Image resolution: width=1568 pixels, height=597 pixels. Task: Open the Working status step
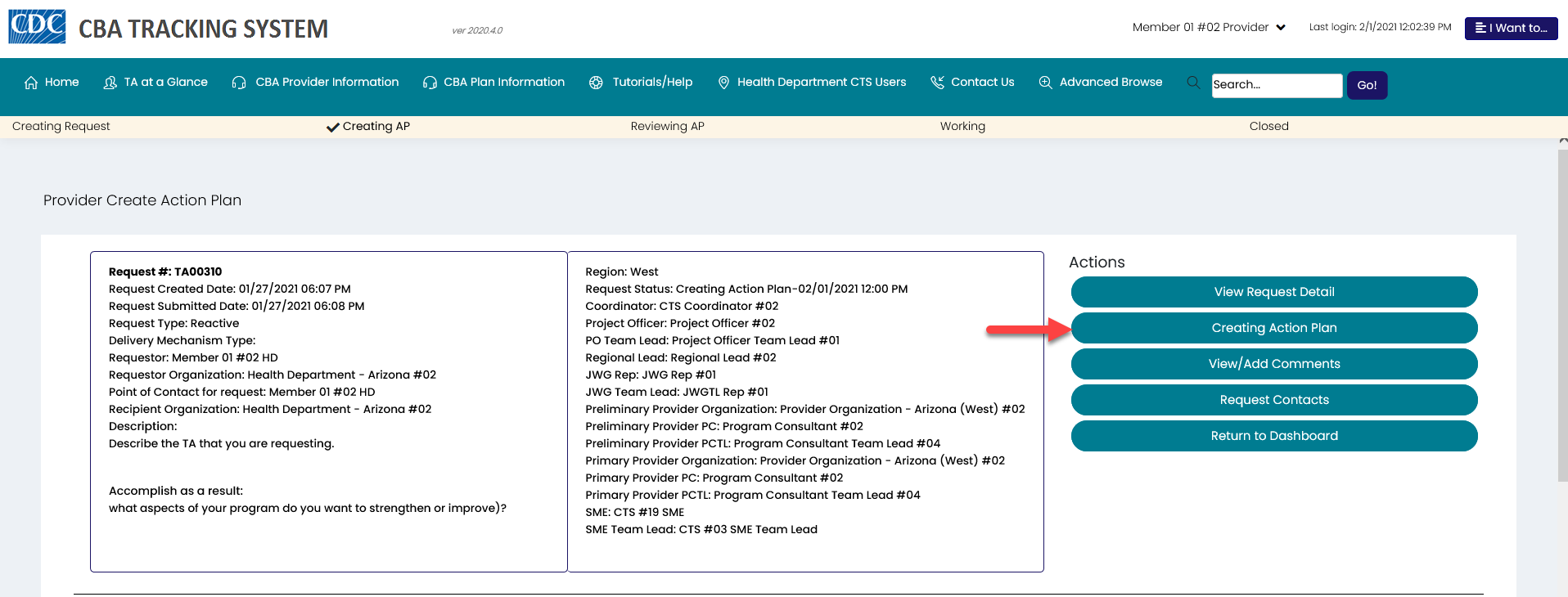pos(962,126)
